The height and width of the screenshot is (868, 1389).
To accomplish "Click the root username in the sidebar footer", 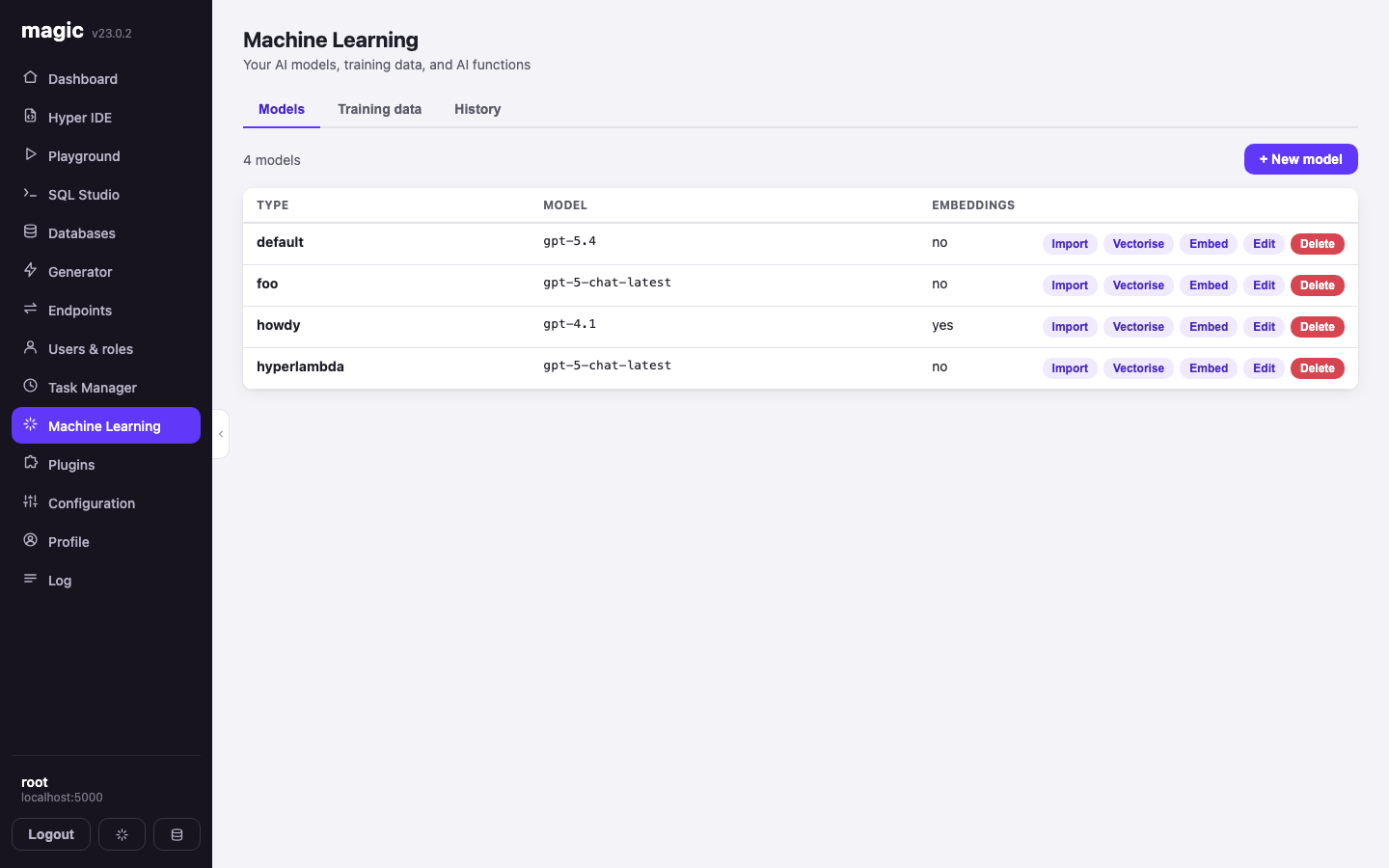I will [35, 782].
